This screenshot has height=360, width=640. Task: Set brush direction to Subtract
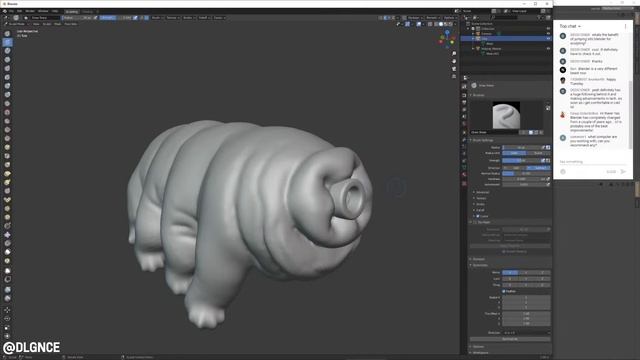[538, 168]
